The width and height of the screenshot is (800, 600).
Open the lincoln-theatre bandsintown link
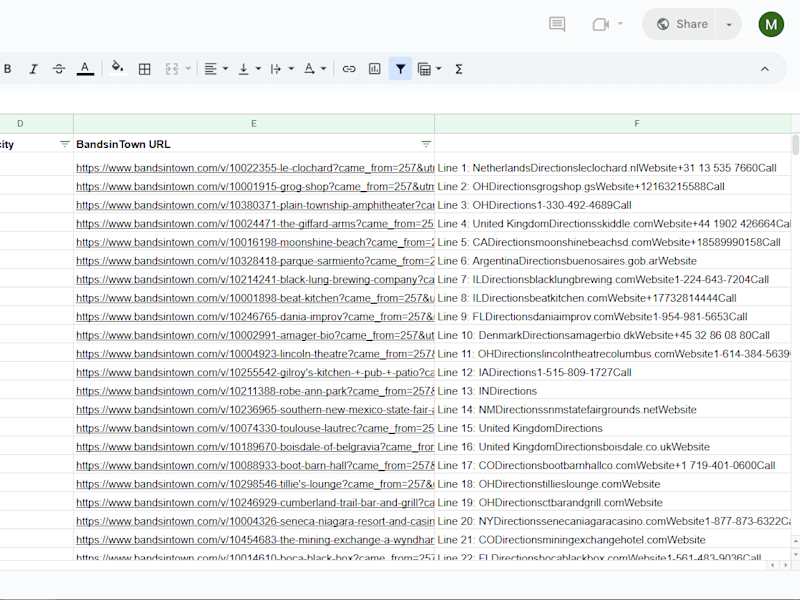tap(255, 354)
